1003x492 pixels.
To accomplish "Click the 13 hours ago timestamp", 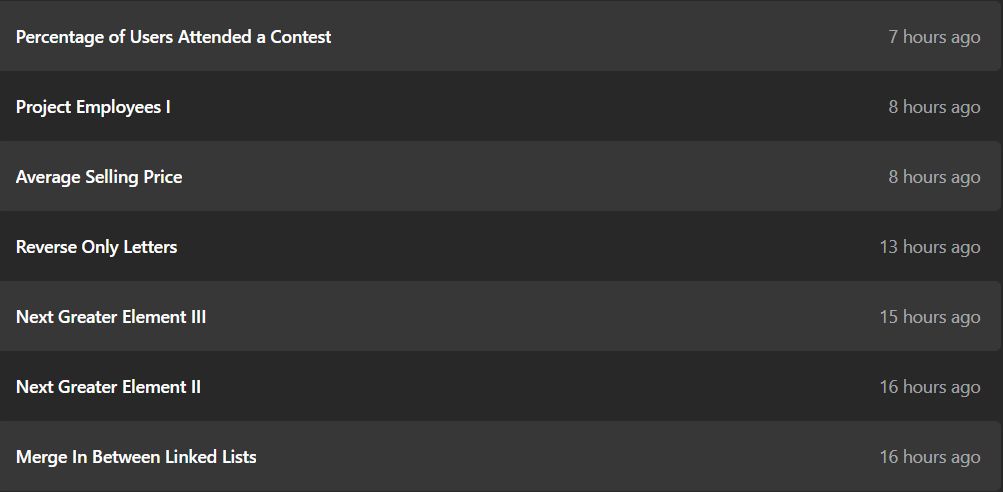I will pyautogui.click(x=929, y=247).
